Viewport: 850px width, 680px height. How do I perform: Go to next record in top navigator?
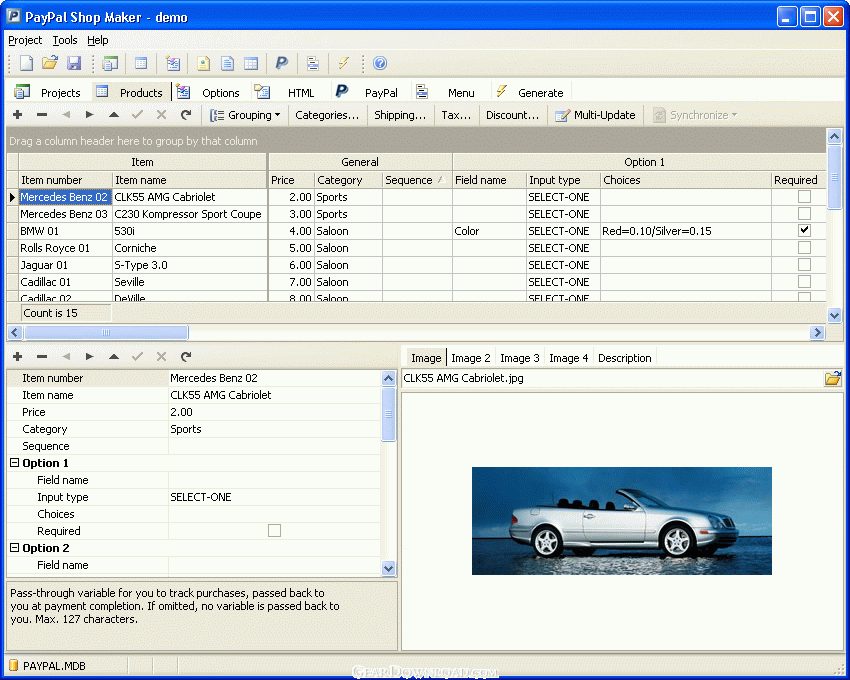click(x=89, y=114)
